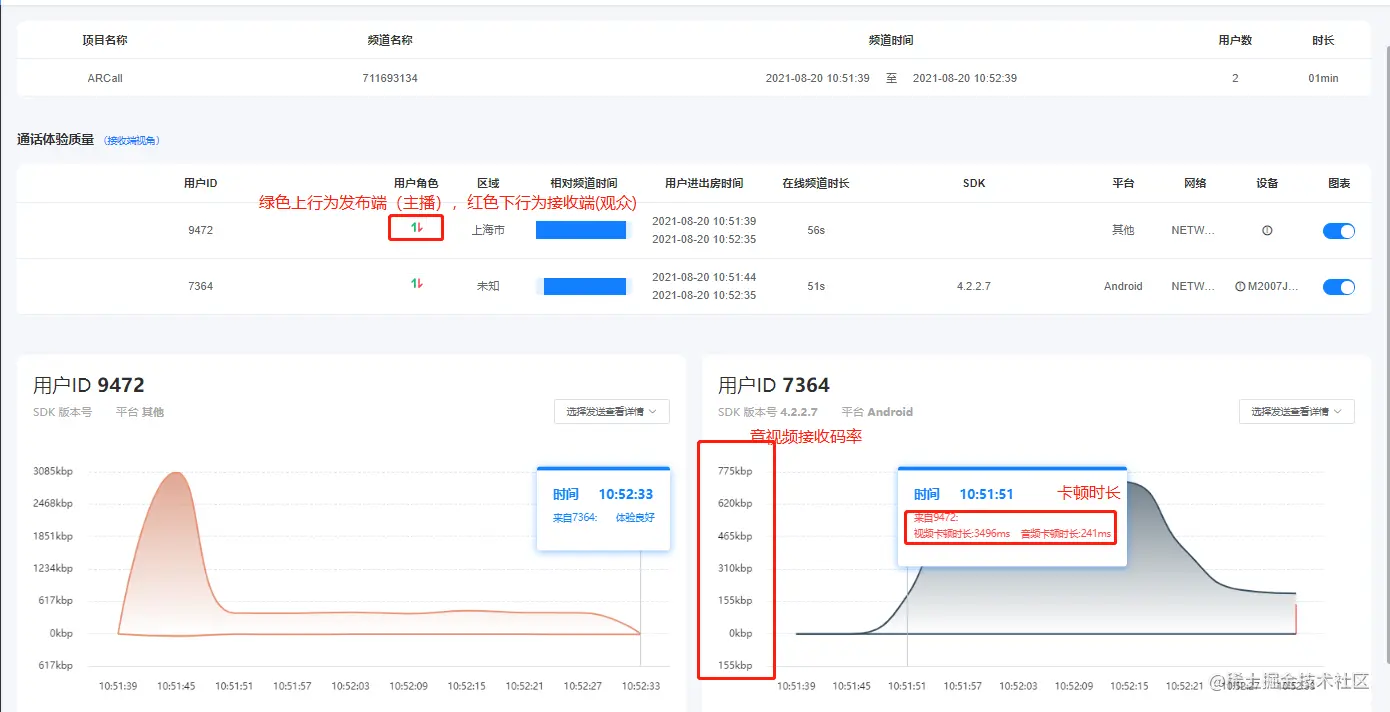Open 选择发送查看详情 dropdown in the 9472 chart

tap(612, 411)
